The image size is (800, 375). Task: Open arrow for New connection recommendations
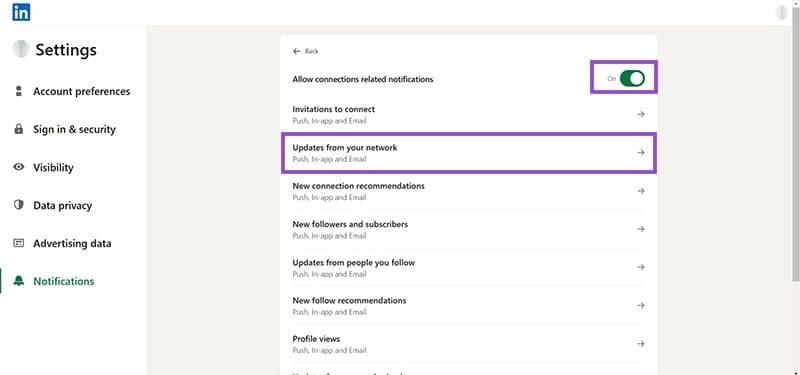pyautogui.click(x=641, y=191)
